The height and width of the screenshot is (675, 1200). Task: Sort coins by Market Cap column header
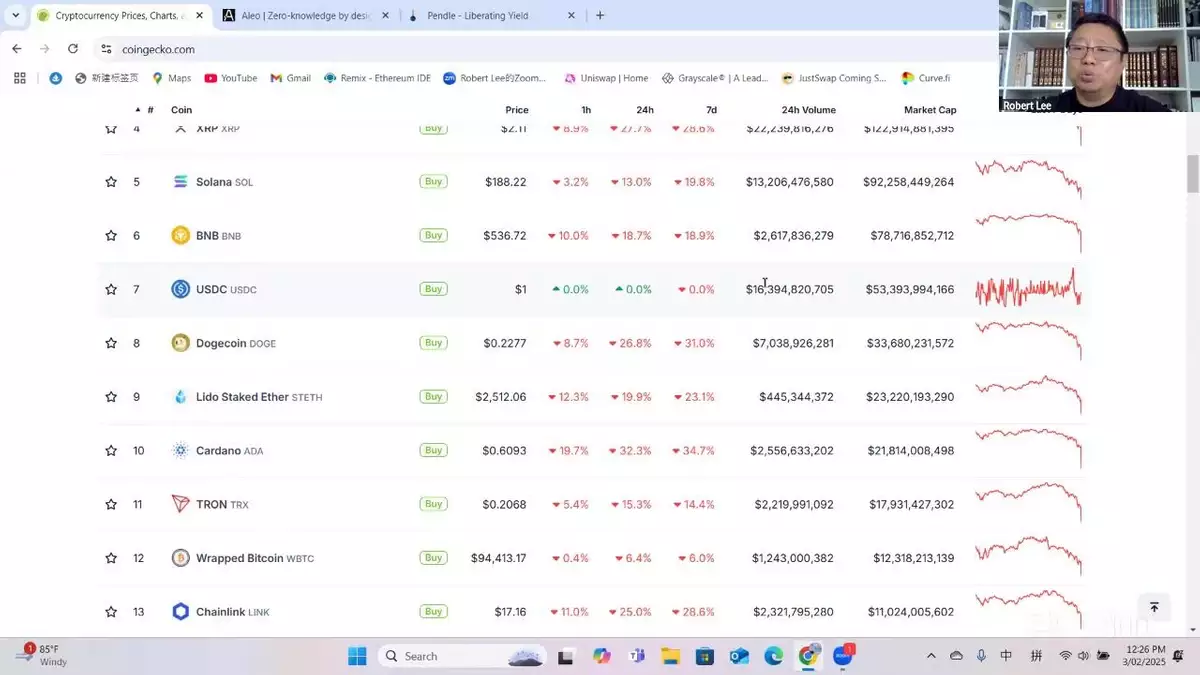pos(930,110)
